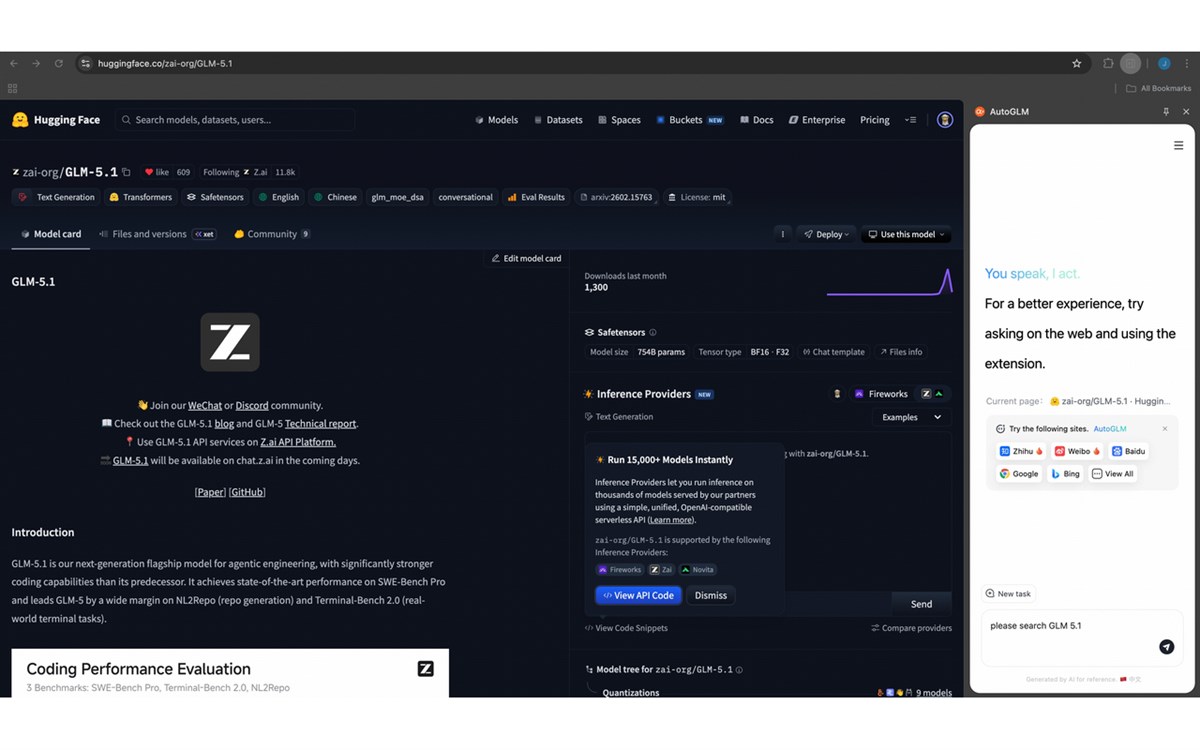Open the WeChat community link

[x=205, y=406]
